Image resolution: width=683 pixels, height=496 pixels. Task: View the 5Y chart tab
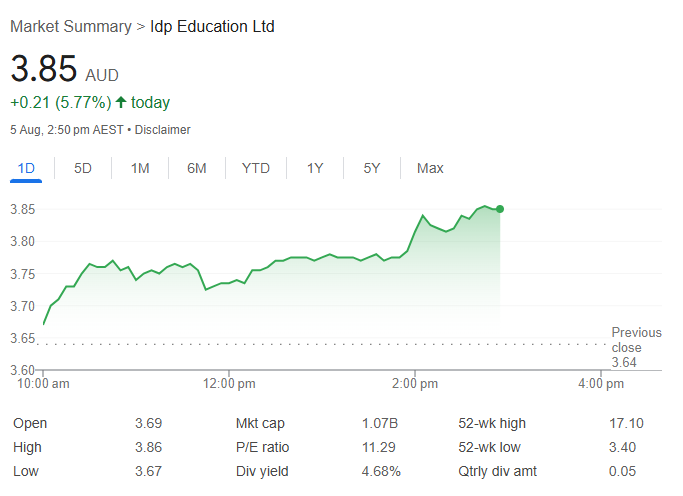click(x=372, y=168)
